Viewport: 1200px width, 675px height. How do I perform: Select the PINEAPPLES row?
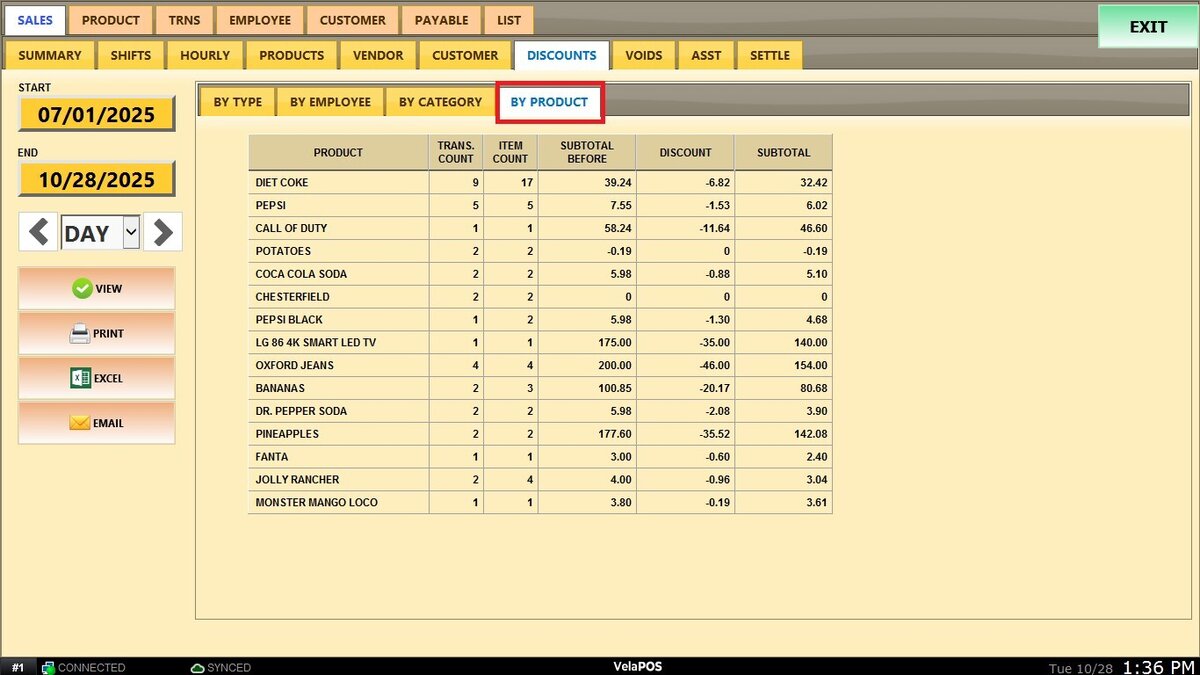540,434
